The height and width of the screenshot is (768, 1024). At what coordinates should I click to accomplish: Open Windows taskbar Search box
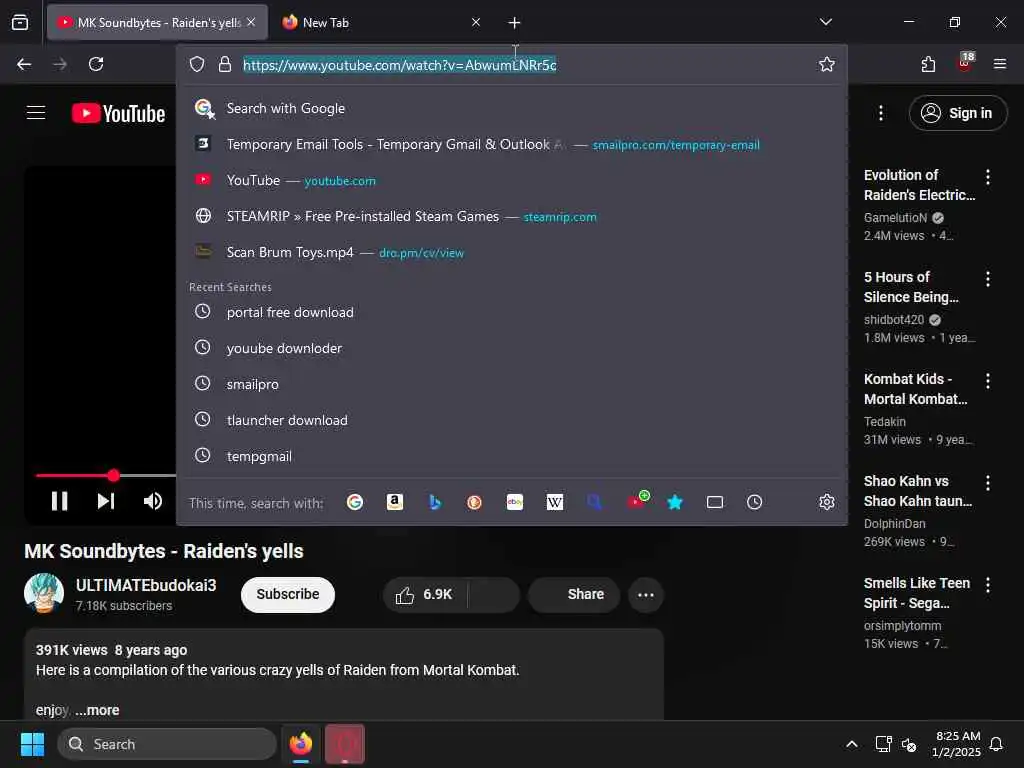pos(167,744)
